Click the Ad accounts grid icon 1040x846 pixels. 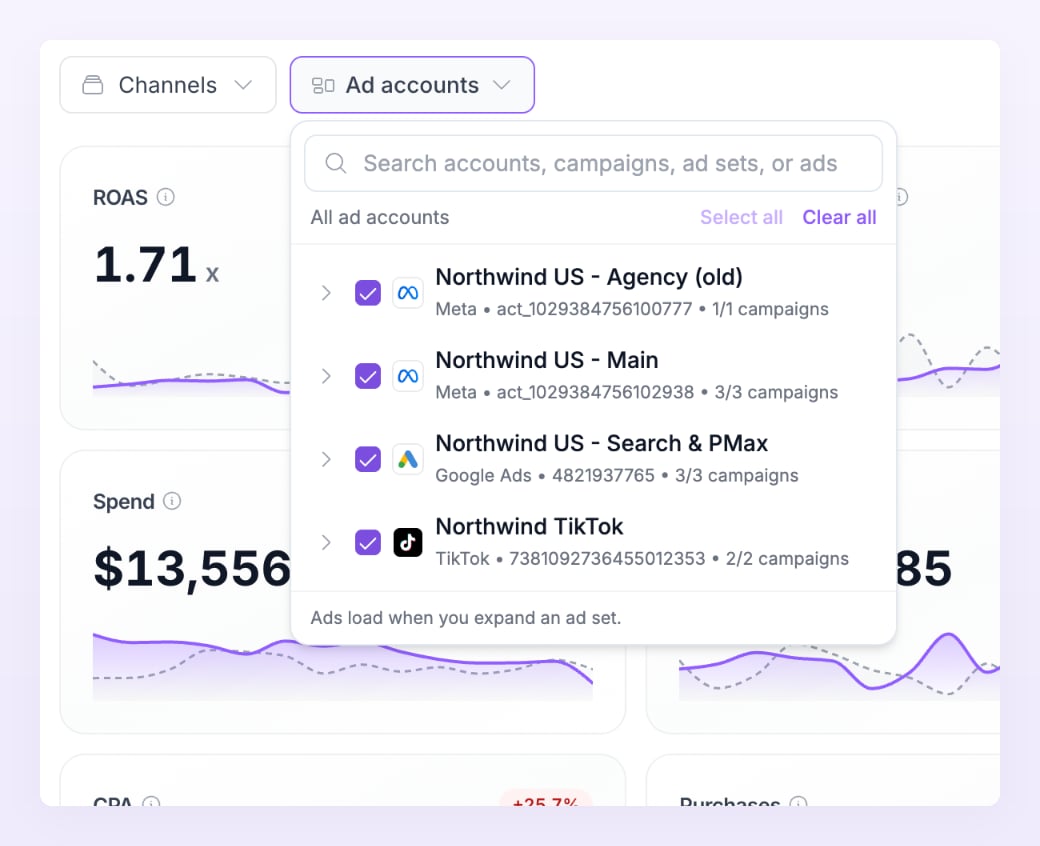[323, 86]
